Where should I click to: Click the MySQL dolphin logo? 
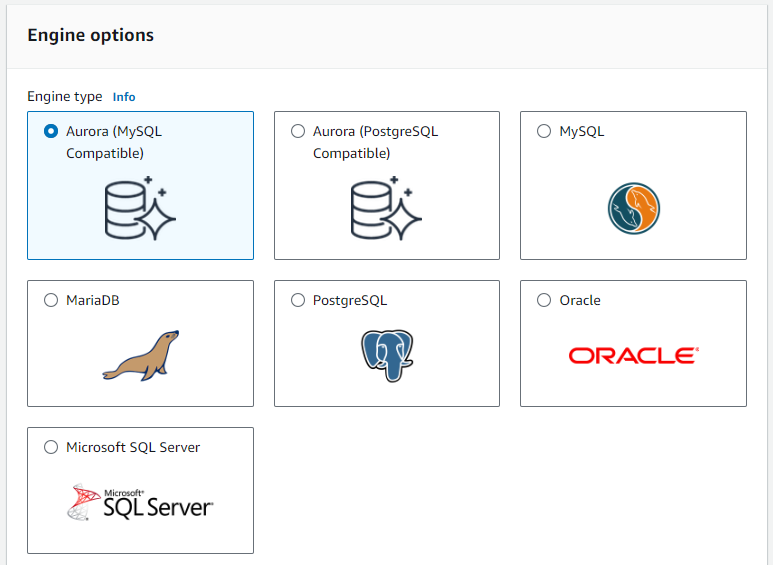point(633,208)
